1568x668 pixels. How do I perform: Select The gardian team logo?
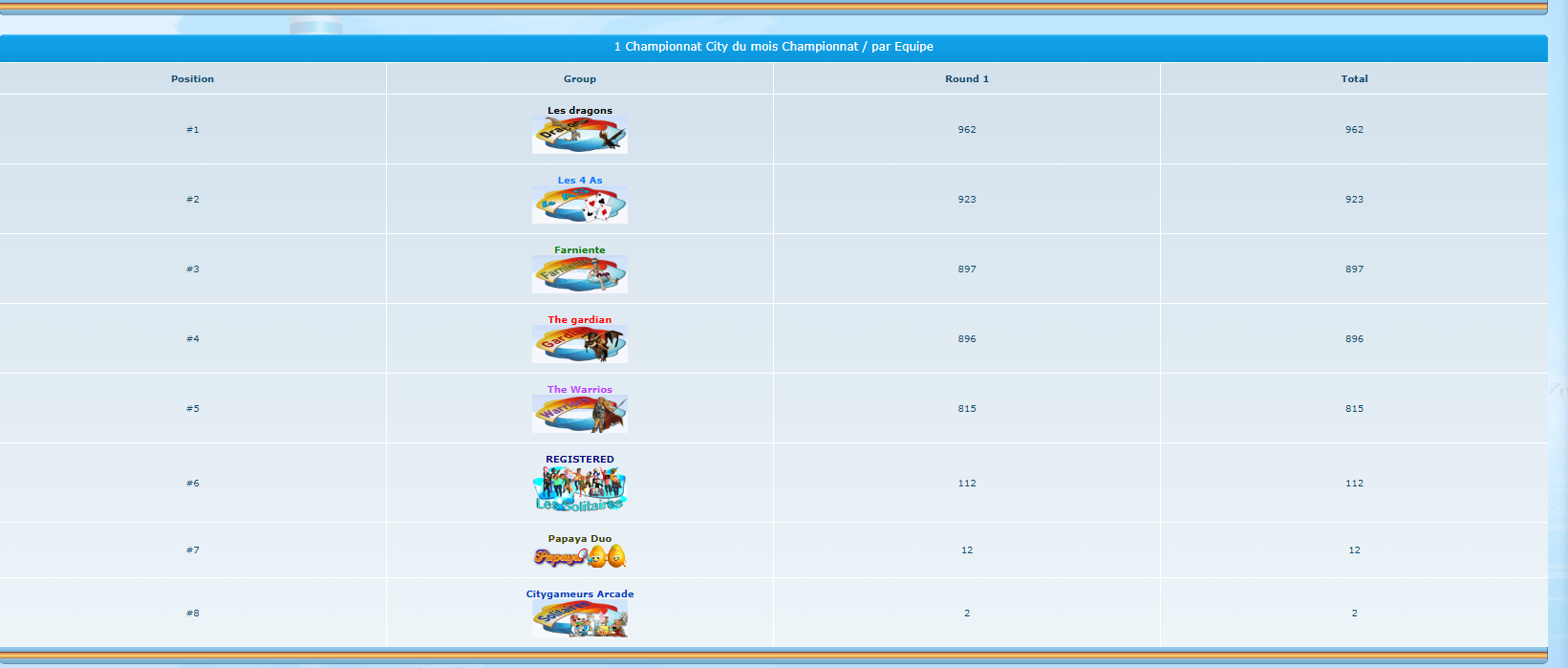coord(579,345)
